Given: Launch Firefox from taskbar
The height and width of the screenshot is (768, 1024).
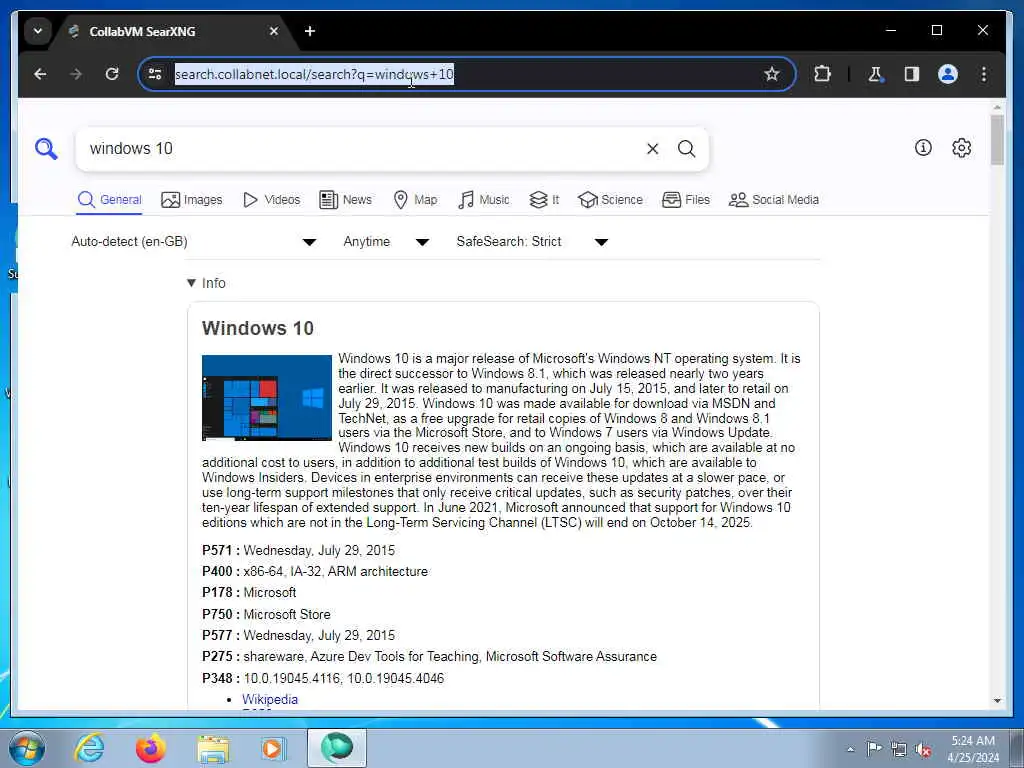Looking at the screenshot, I should point(150,748).
